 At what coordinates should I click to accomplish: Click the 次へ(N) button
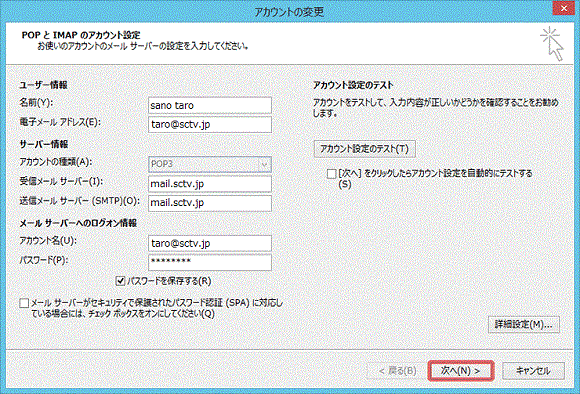coord(461,370)
